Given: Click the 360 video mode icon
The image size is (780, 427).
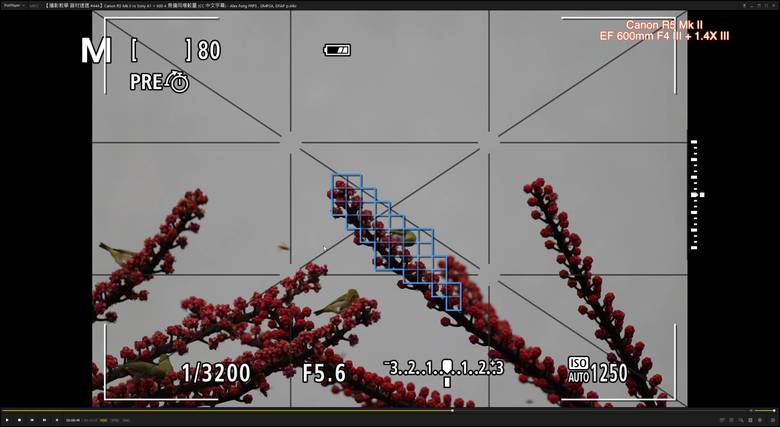Looking at the screenshot, I should coord(722,420).
